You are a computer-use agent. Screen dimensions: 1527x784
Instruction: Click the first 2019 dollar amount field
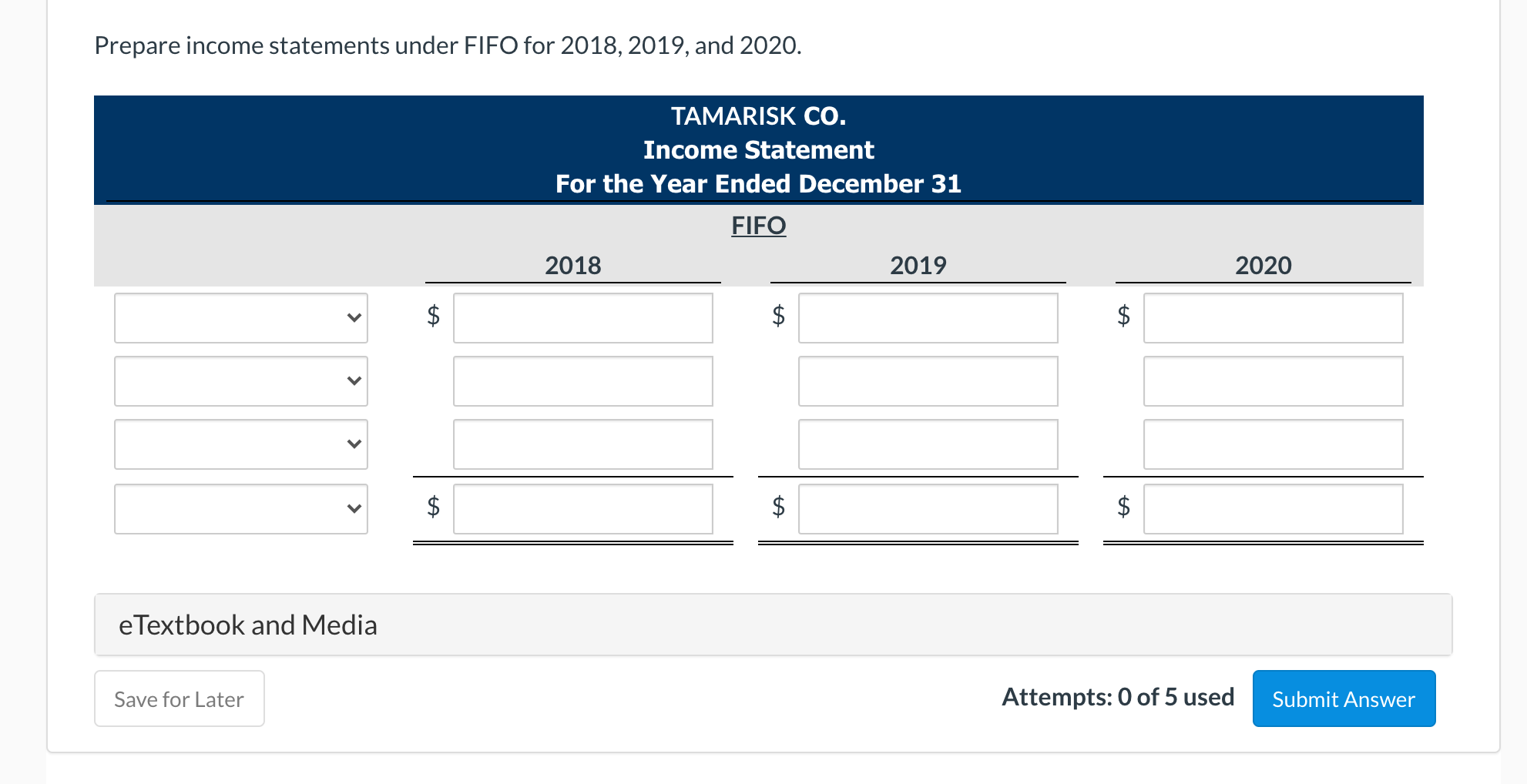click(x=928, y=317)
